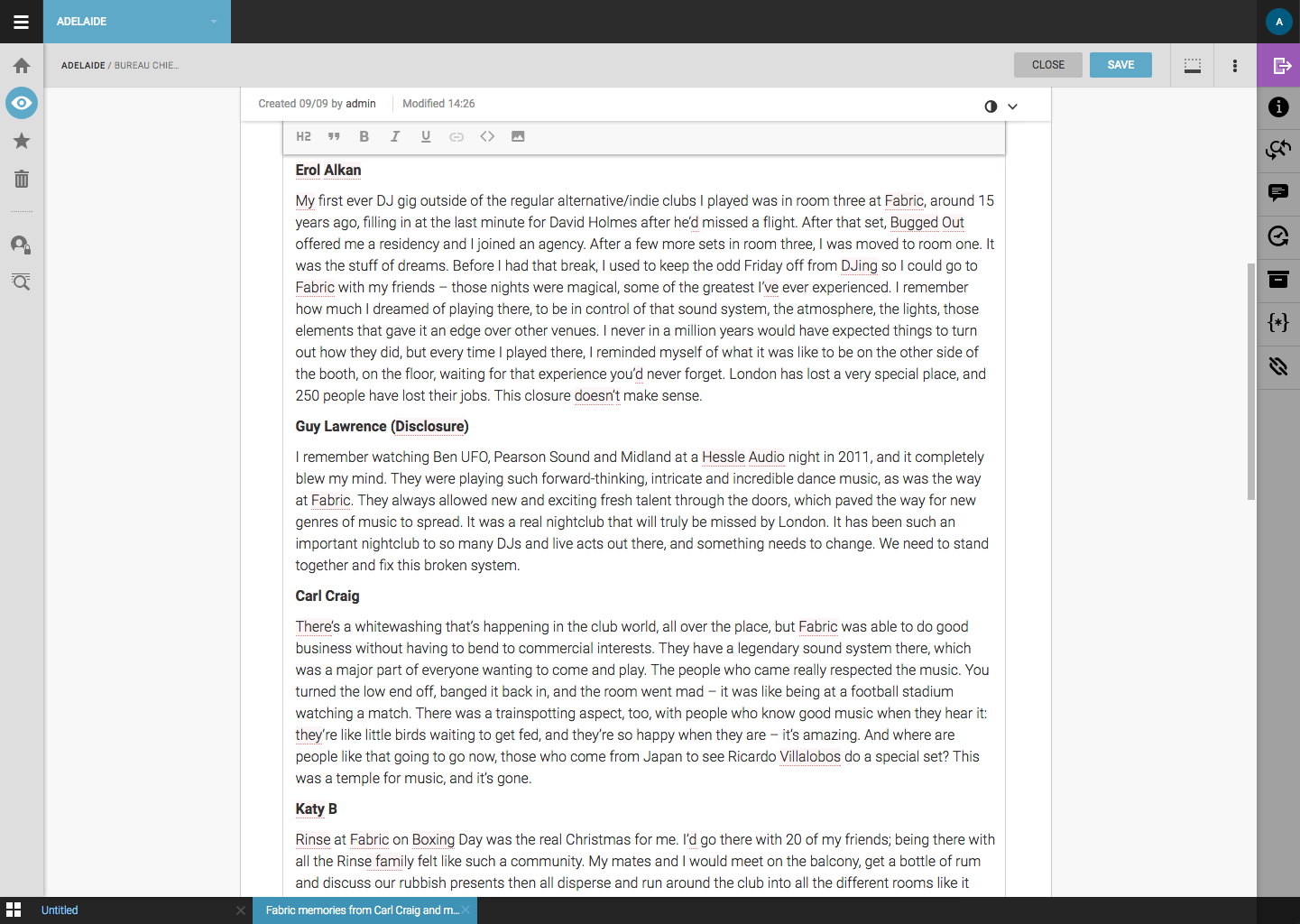Open the archive panel
Viewport: 1300px width, 924px height.
(x=1278, y=280)
